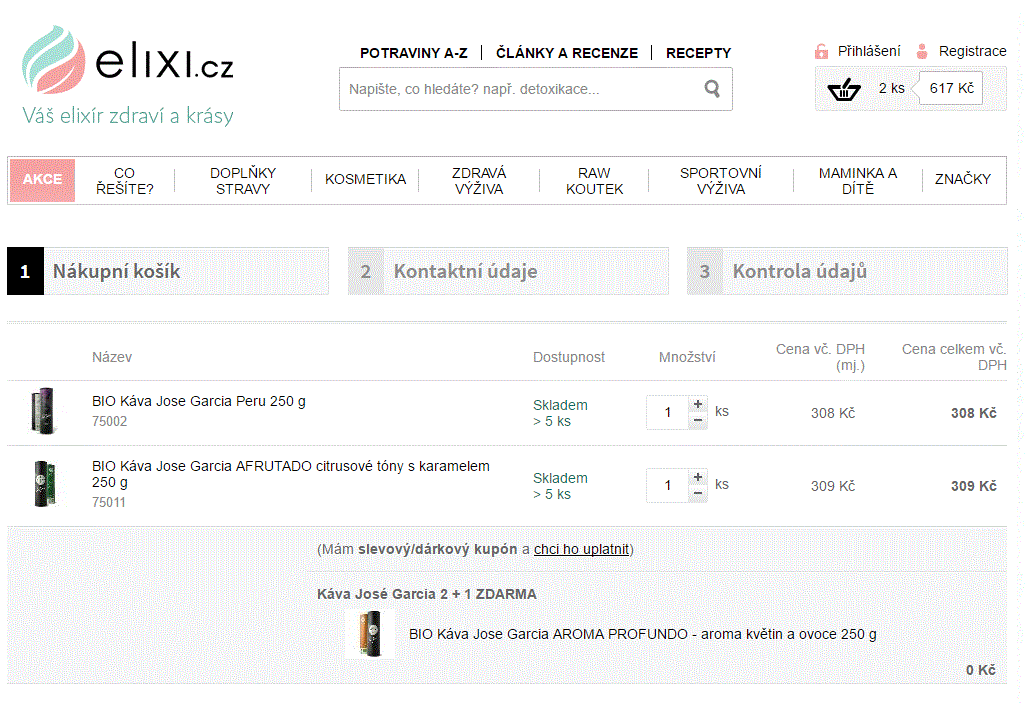The width and height of the screenshot is (1025, 703).
Task: Click the shopping basket icon
Action: [844, 89]
